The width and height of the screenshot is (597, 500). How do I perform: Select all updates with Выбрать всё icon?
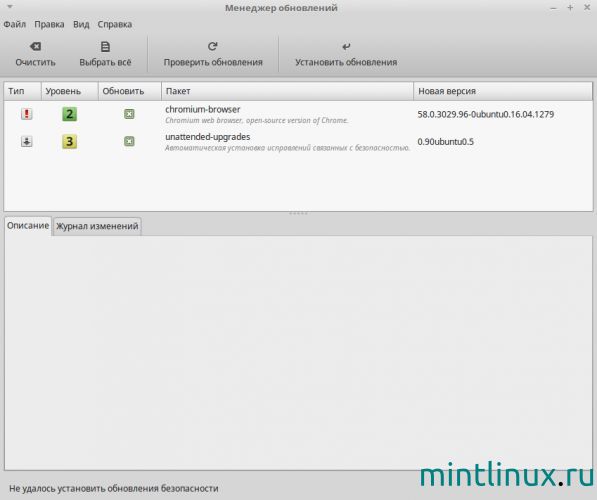coord(105,46)
